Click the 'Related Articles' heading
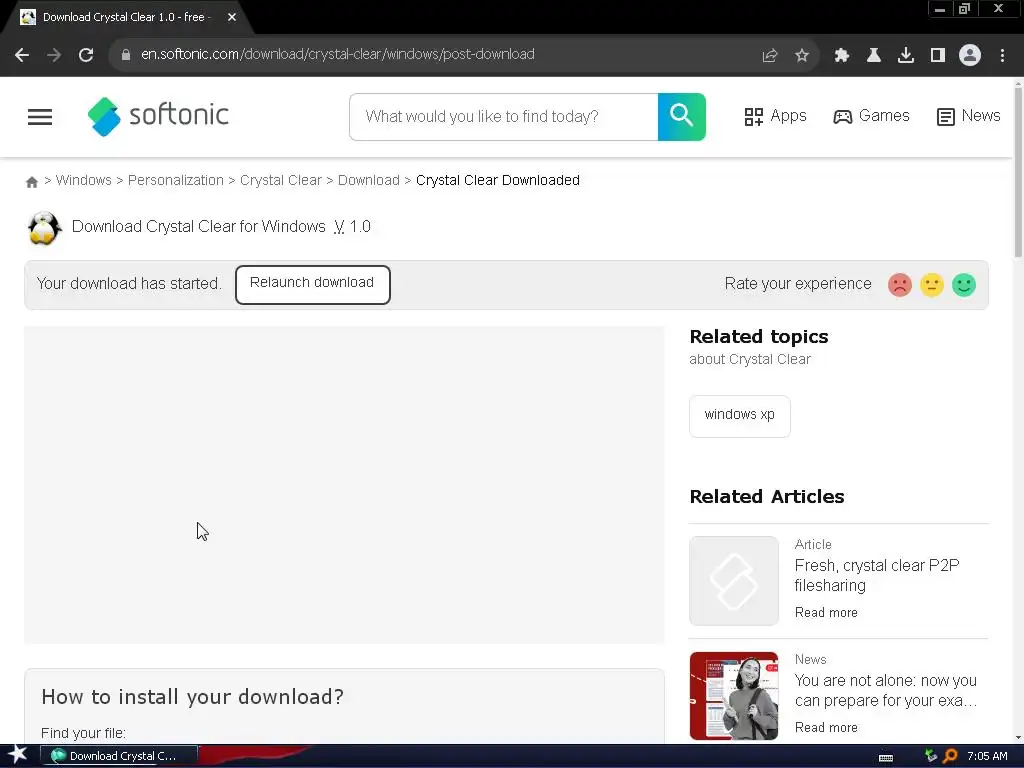The image size is (1024, 768). coord(767,496)
